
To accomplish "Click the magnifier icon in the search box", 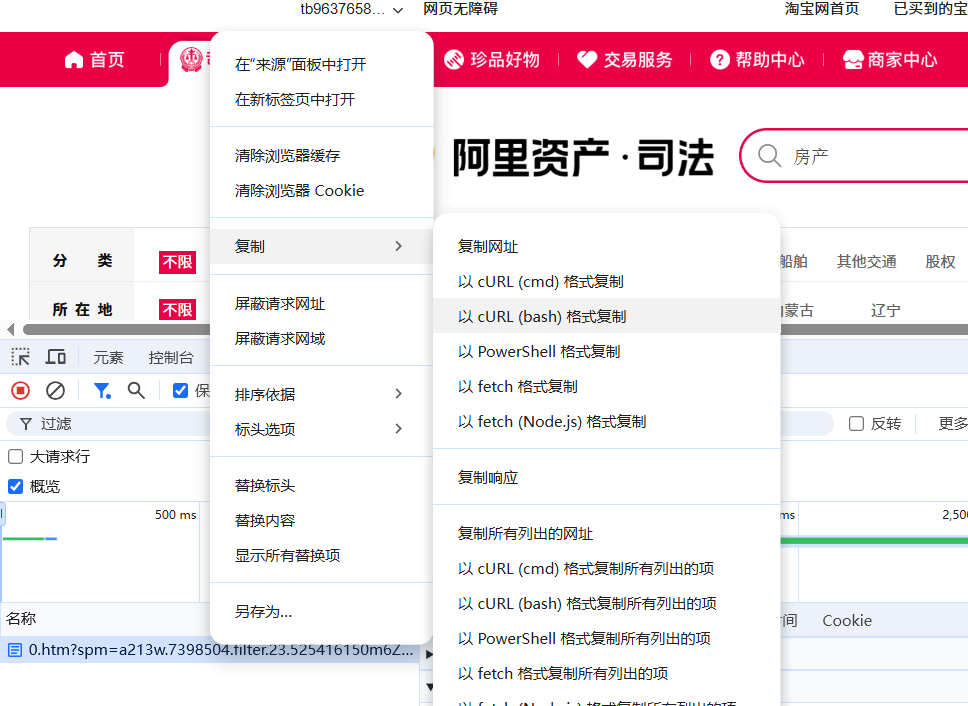I will 769,156.
